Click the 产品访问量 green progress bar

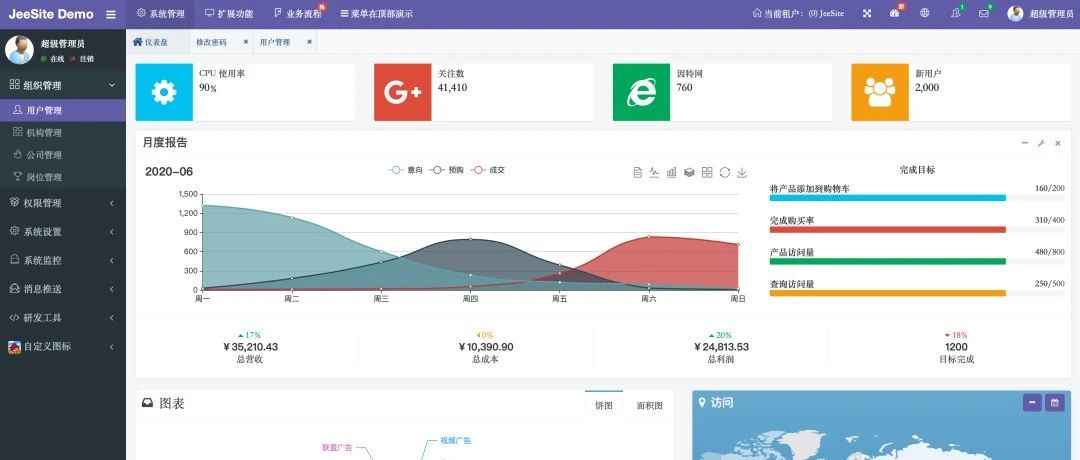point(887,261)
